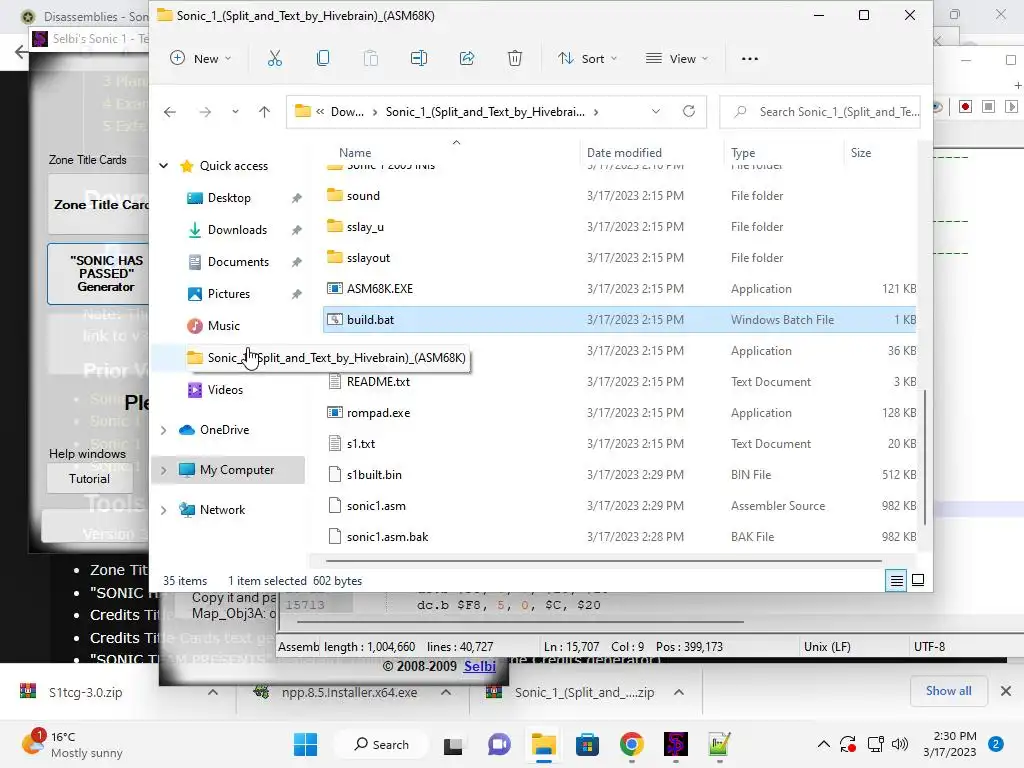Select Music in the navigation pane
This screenshot has width=1024, height=768.
tap(223, 326)
